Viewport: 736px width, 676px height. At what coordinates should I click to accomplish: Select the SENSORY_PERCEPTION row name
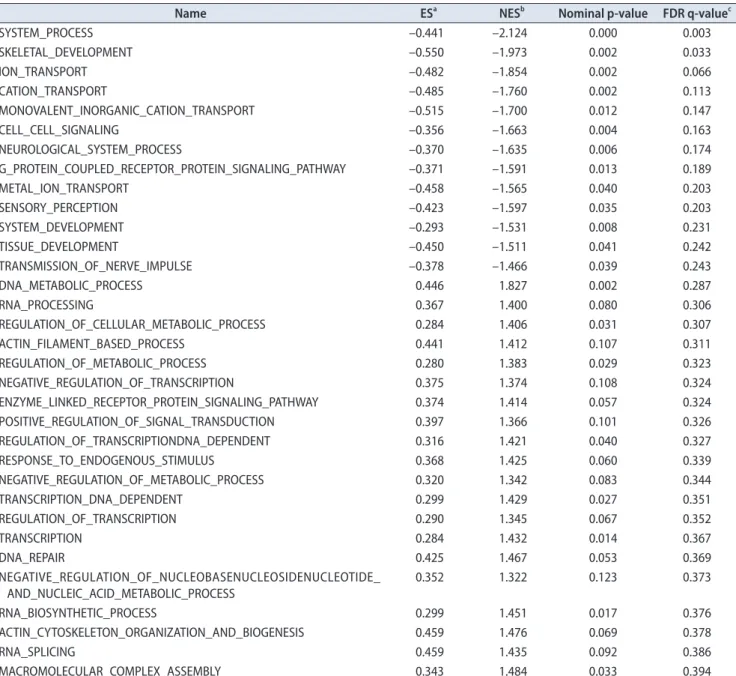59,208
